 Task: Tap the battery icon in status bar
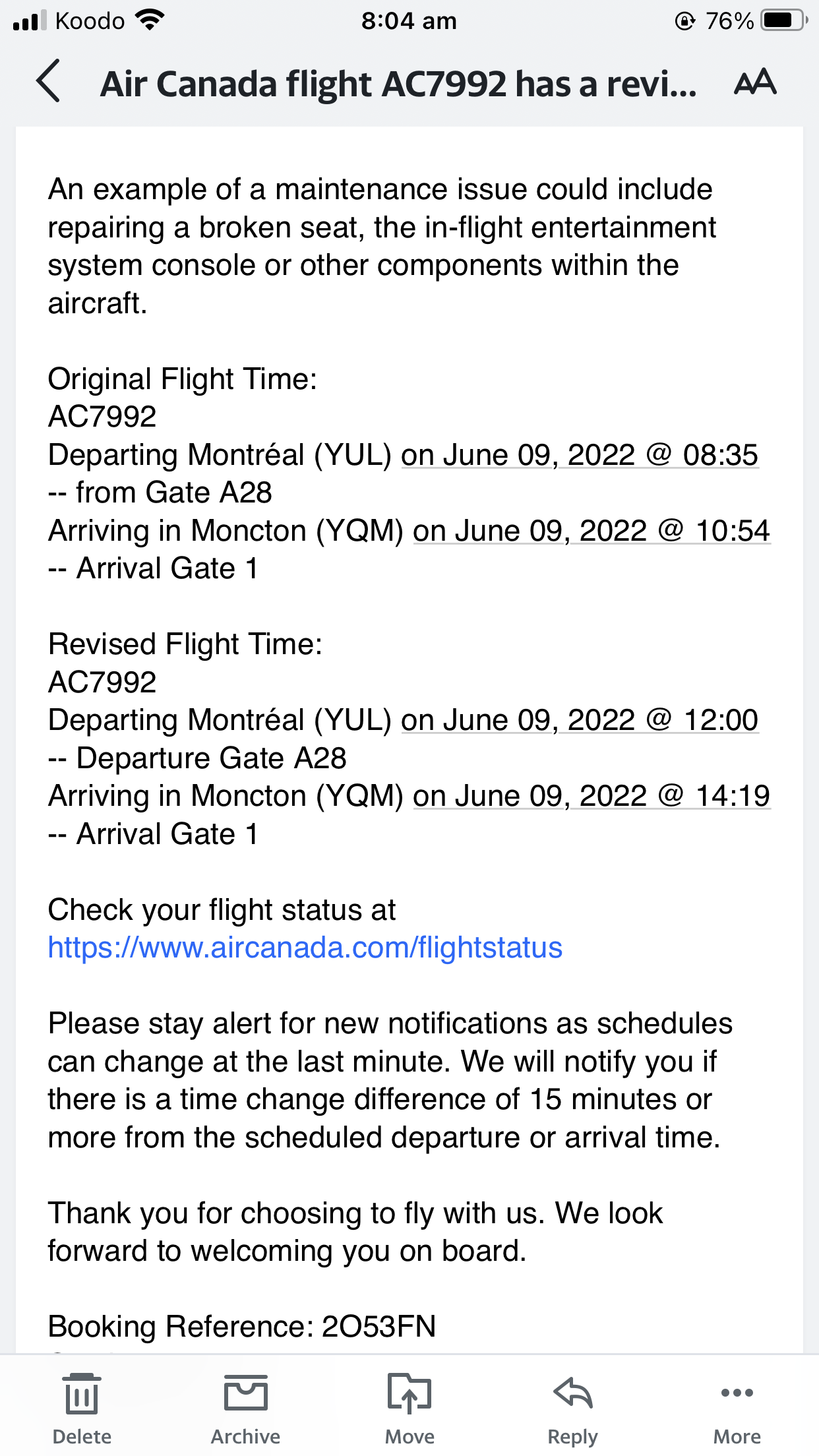pyautogui.click(x=783, y=20)
